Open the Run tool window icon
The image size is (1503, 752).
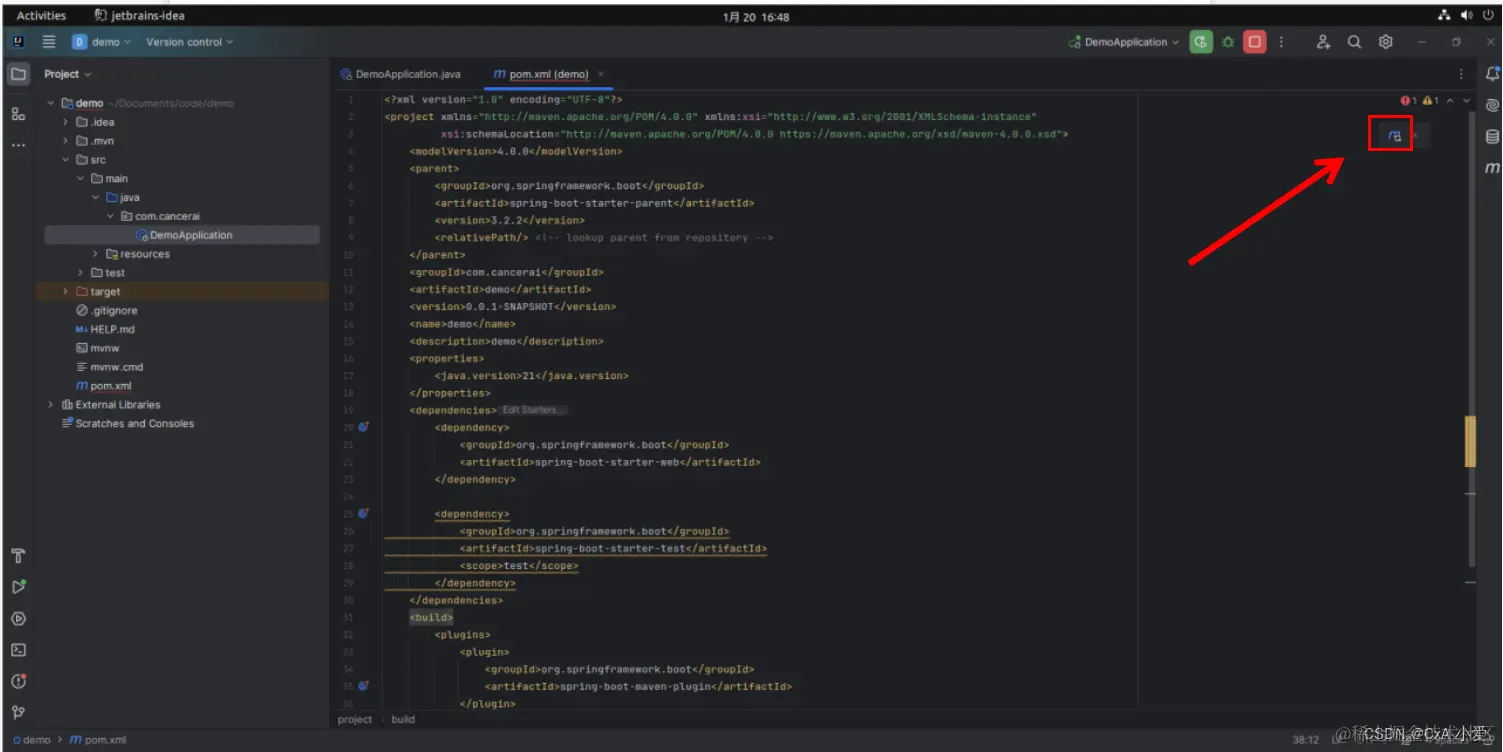tap(18, 587)
